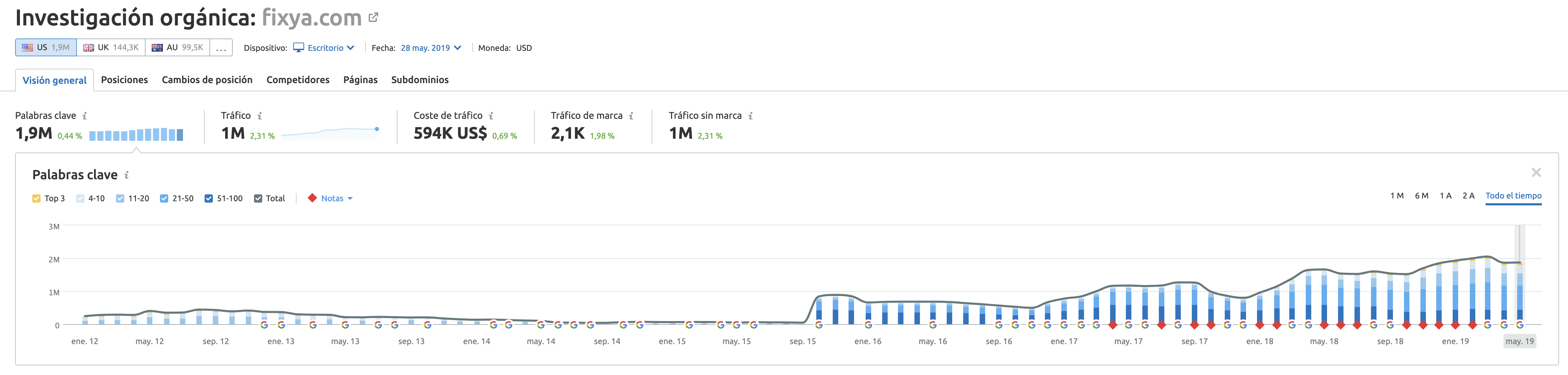The width and height of the screenshot is (1568, 375).
Task: Click the red diamond Notas legend icon
Action: (312, 198)
